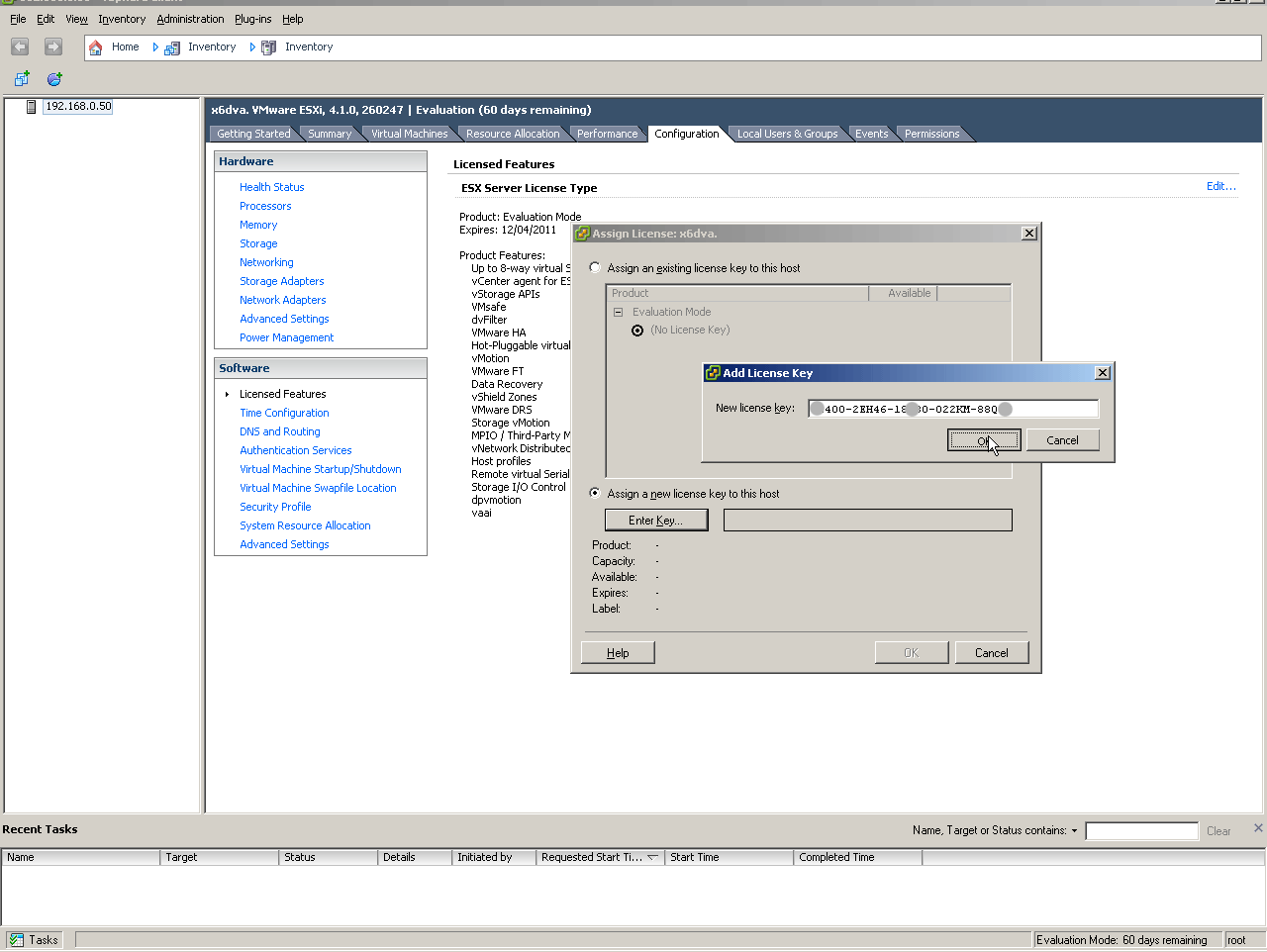Open the Help menu
This screenshot has height=952, width=1267.
tap(292, 19)
